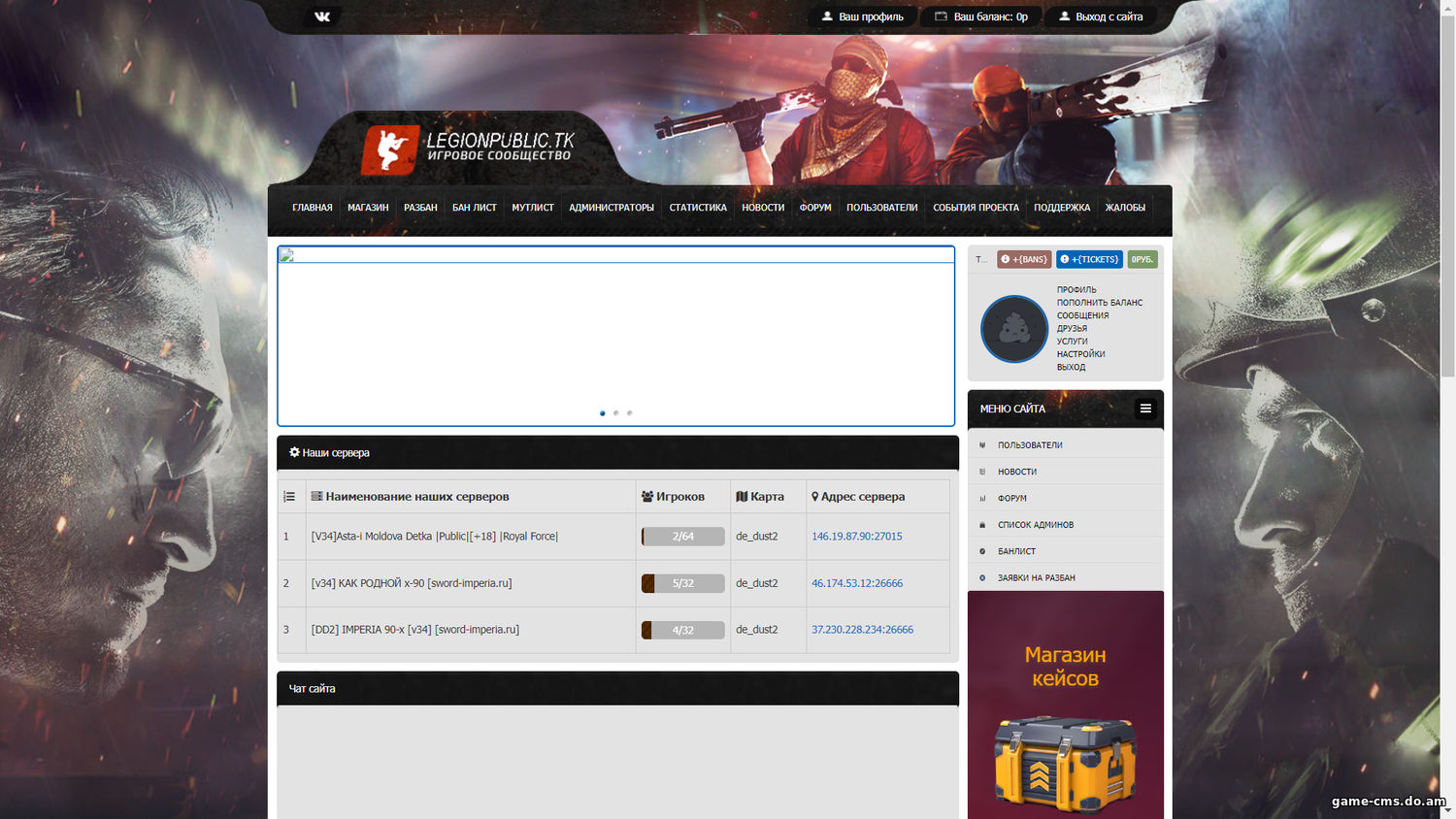The image size is (1456, 819).
Task: Switch to the second slide dot
Action: (x=615, y=413)
